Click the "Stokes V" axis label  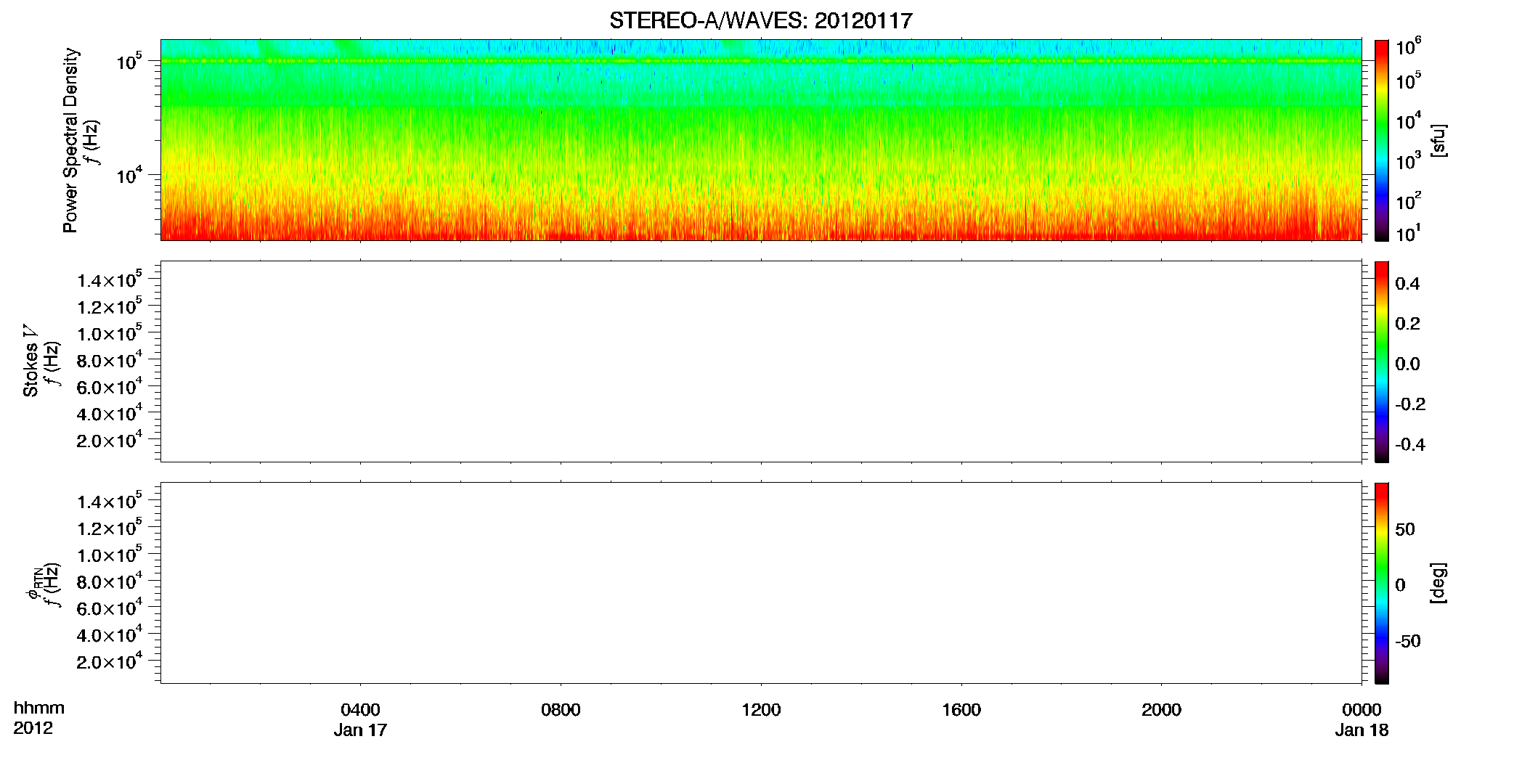point(30,362)
